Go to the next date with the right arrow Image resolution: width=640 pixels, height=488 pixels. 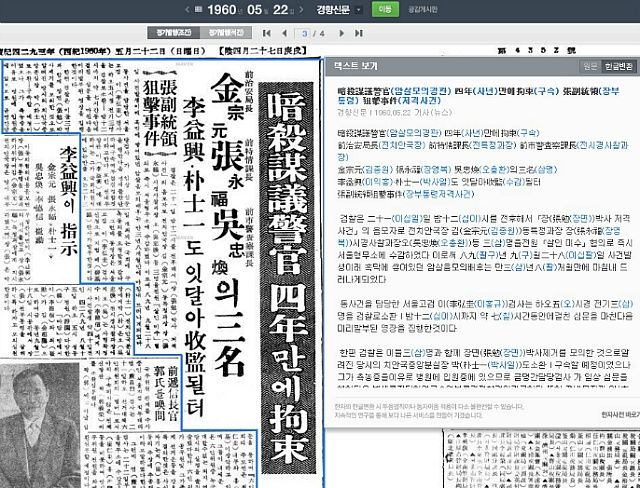pos(301,9)
